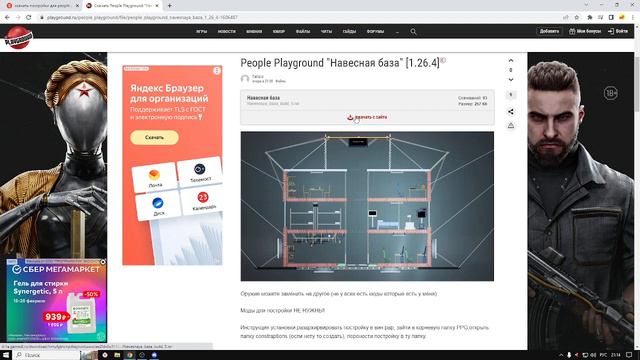The width and height of the screenshot is (640, 360).
Task: Click the share page icon in the address bar
Action: coord(566,18)
